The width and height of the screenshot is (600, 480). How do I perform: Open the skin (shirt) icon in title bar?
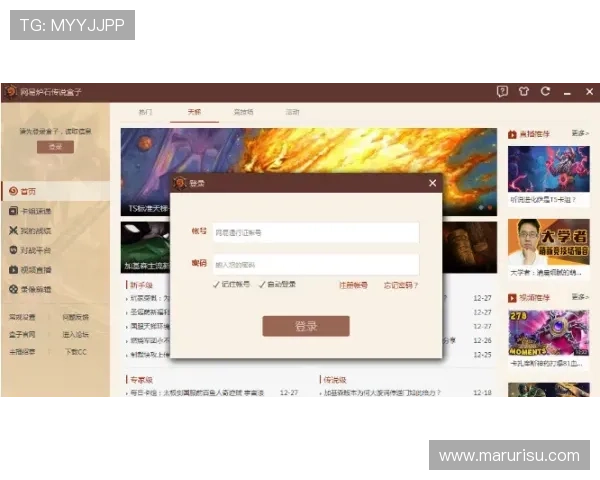524,91
